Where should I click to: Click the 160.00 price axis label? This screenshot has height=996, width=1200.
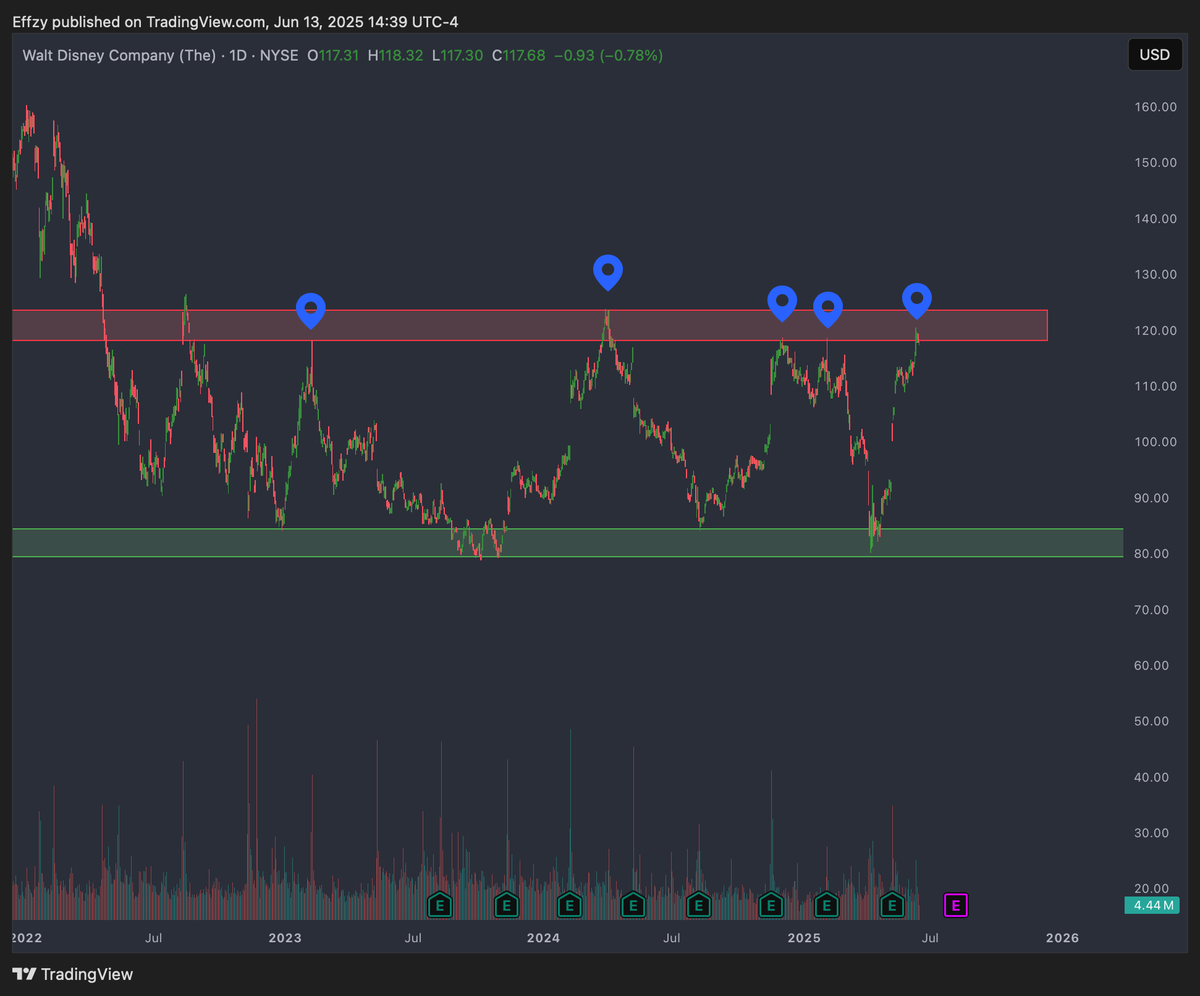[1155, 107]
